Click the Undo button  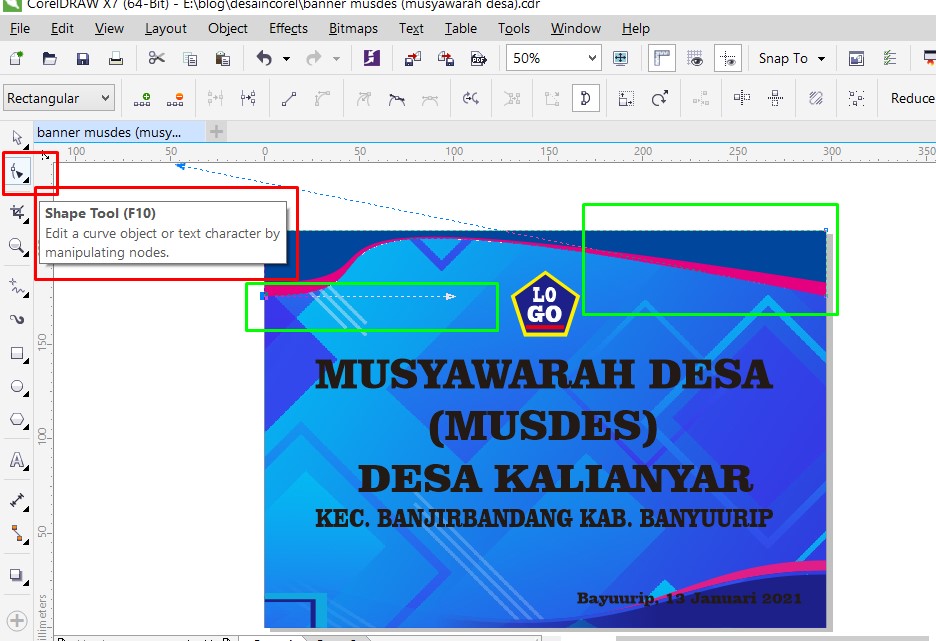pos(265,59)
